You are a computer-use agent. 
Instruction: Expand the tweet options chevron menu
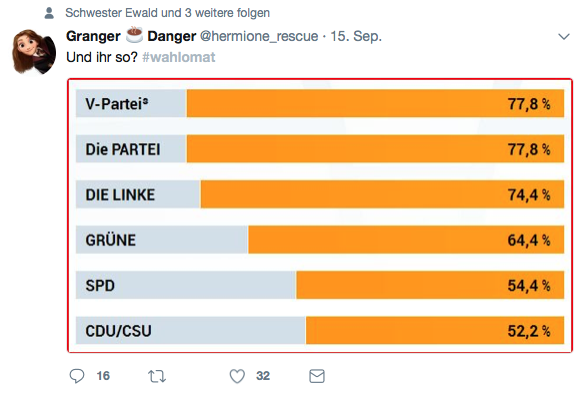(x=564, y=36)
